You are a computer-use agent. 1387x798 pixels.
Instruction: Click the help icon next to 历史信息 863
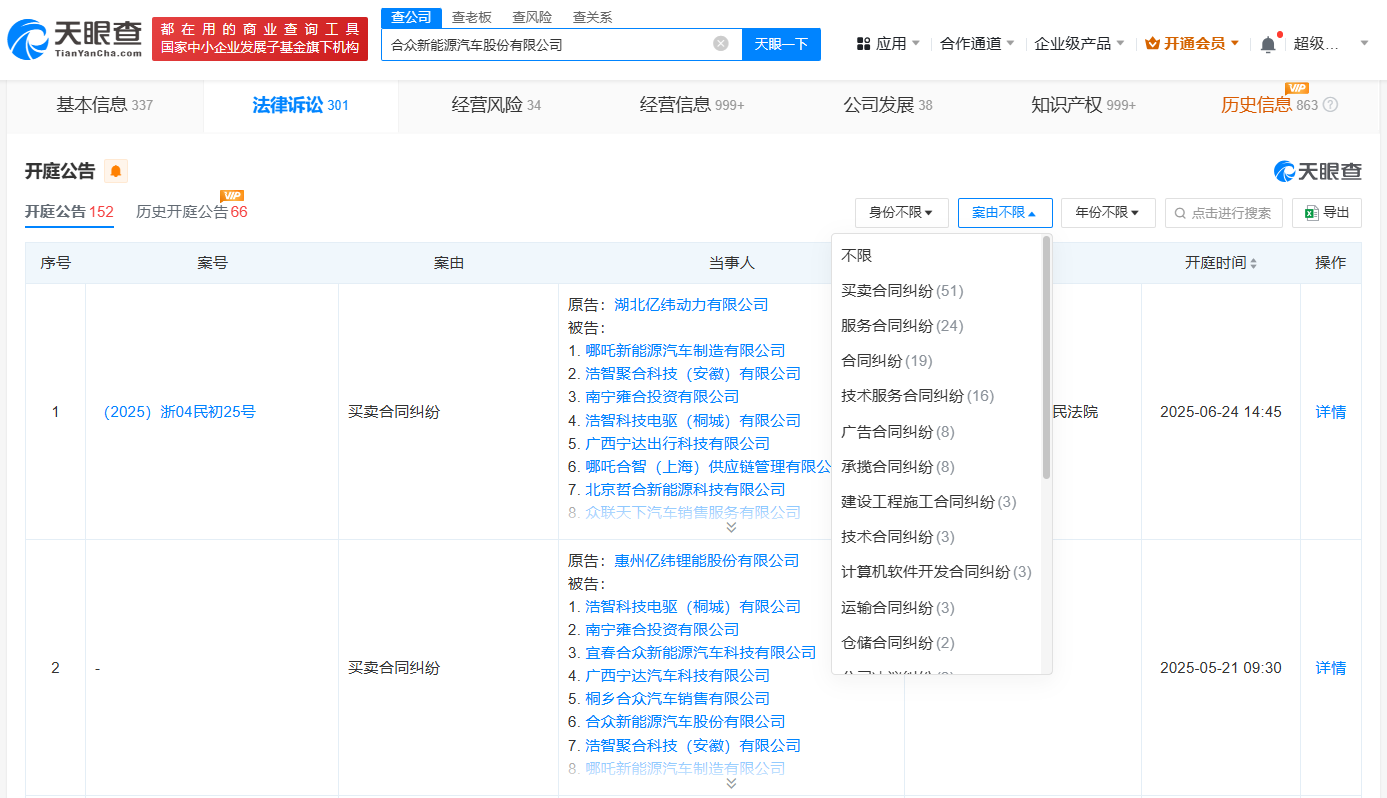(x=1330, y=105)
